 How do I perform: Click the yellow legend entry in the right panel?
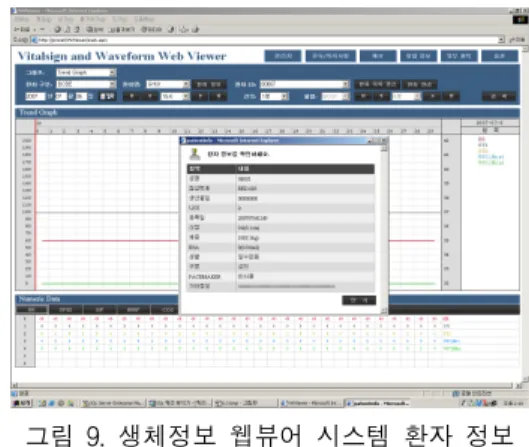point(483,151)
